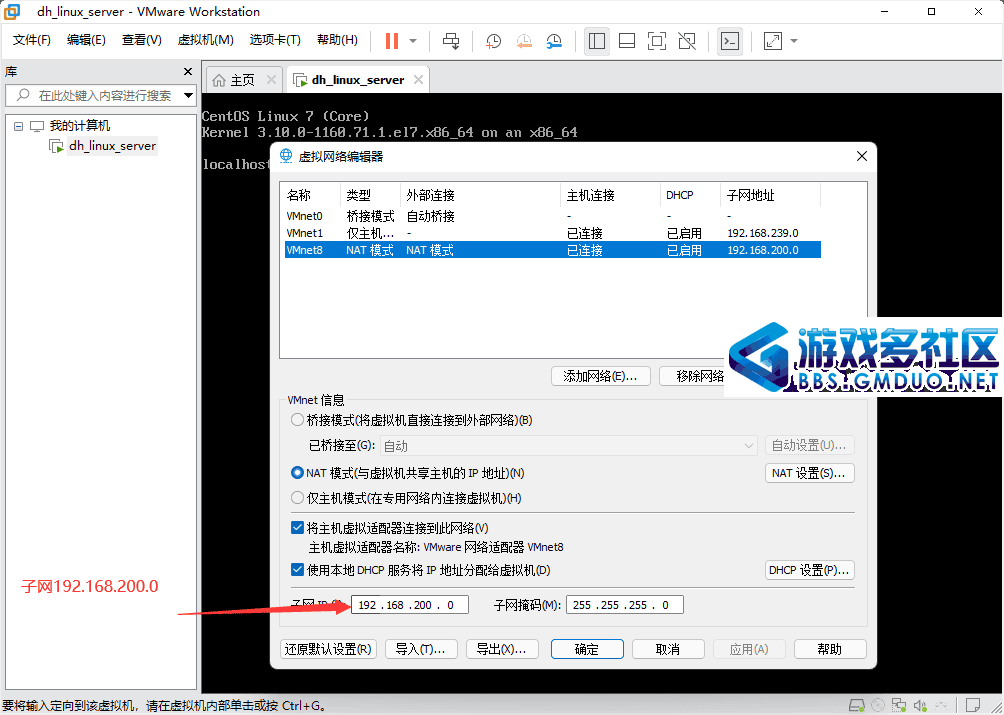
Task: Click the 导入(T)... button
Action: coord(421,649)
